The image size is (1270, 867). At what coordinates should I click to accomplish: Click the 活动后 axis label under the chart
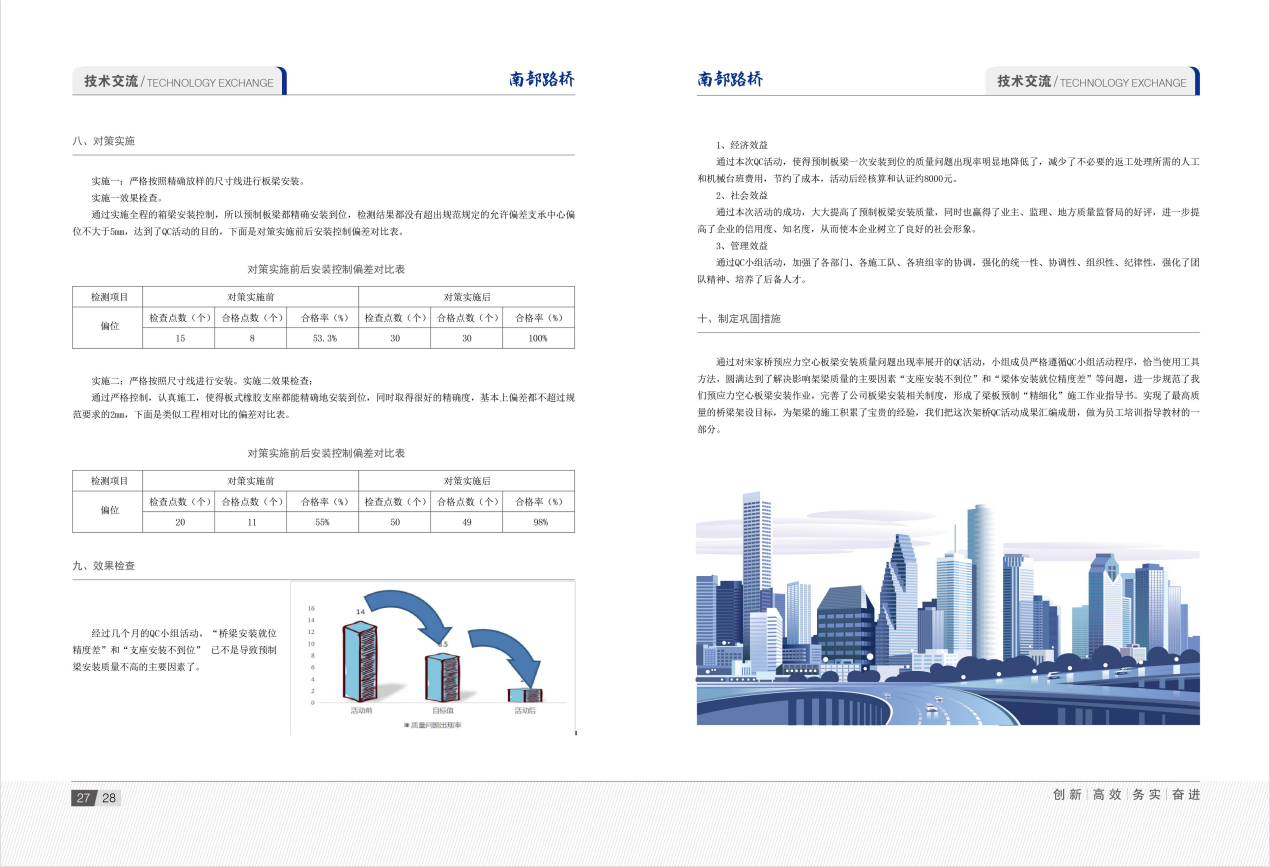click(x=525, y=710)
